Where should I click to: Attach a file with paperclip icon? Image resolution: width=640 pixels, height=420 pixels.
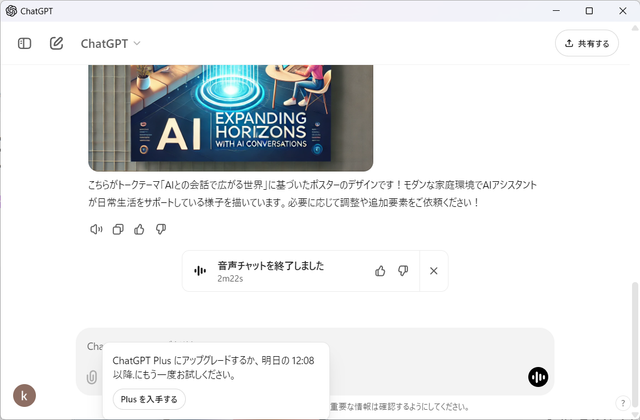point(92,377)
